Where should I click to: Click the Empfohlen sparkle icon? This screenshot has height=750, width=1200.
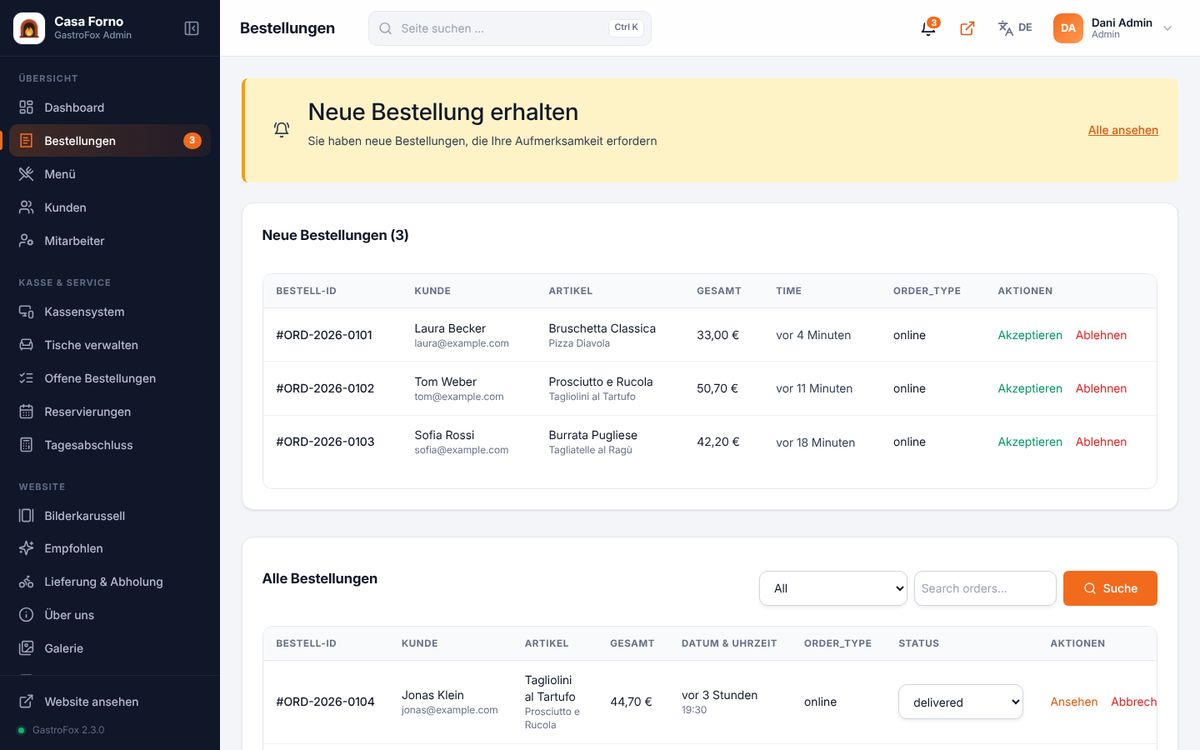[26, 549]
